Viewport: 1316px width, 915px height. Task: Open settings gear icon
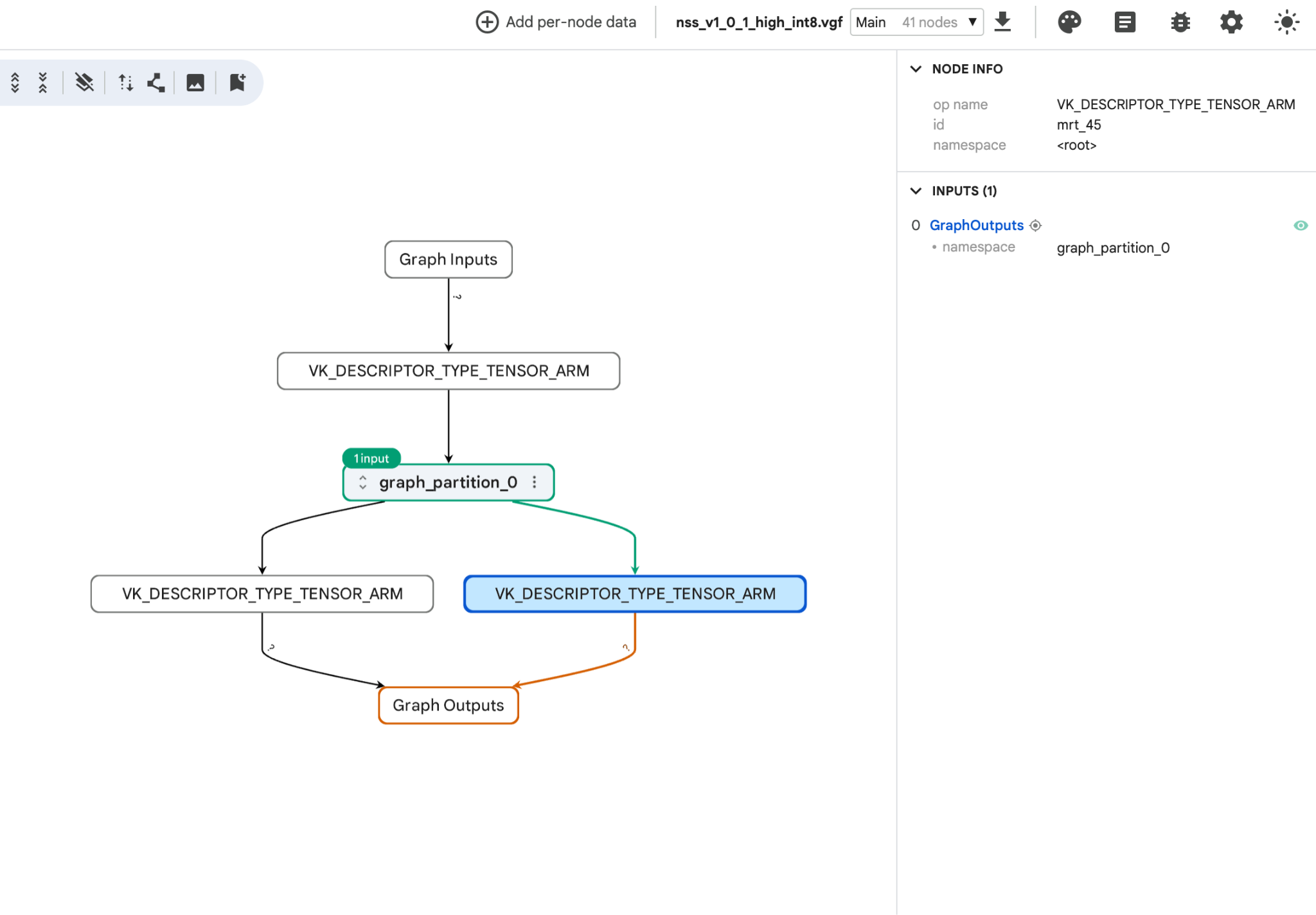click(1231, 22)
